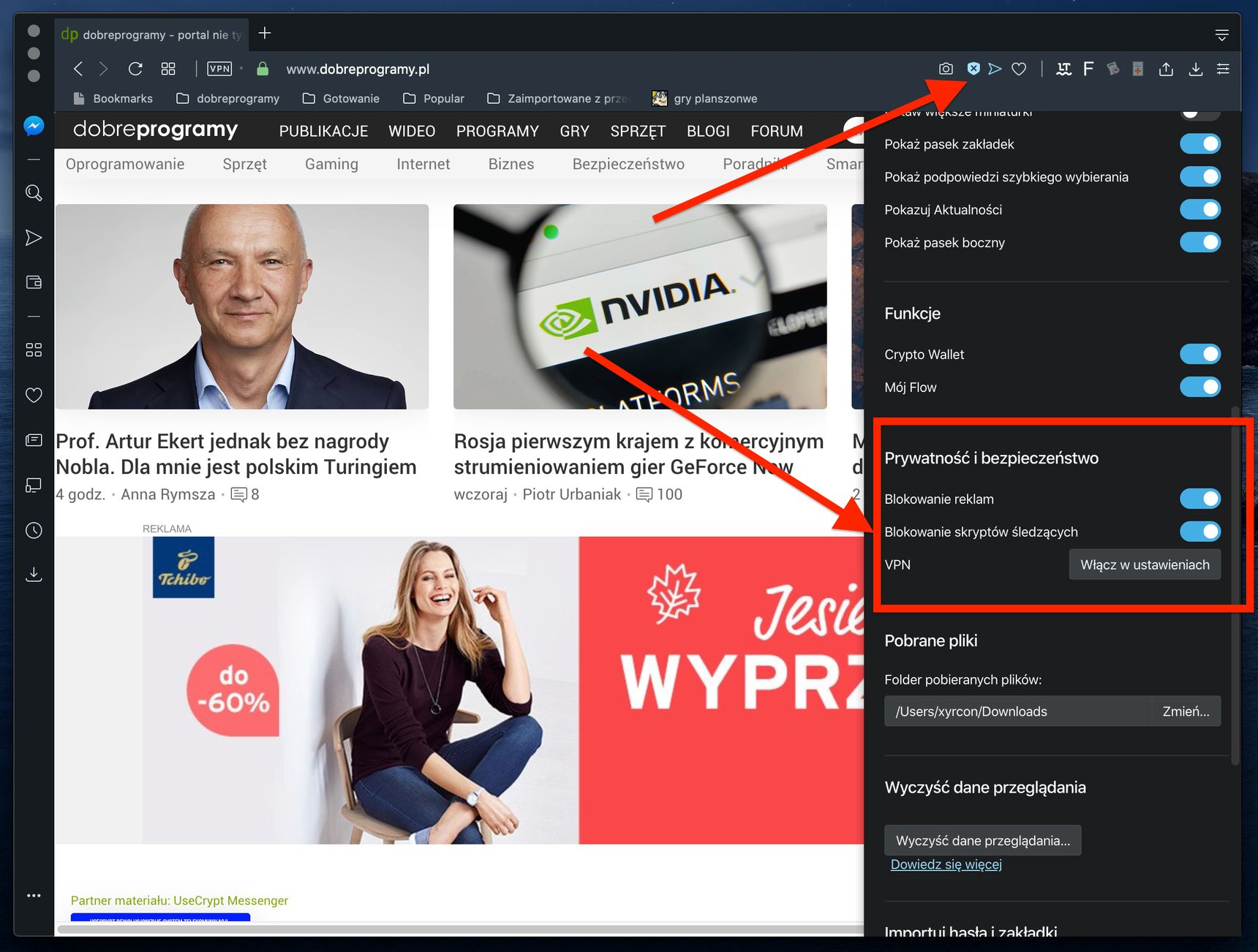The height and width of the screenshot is (952, 1258).
Task: Open Messenger in the sidebar
Action: (x=34, y=126)
